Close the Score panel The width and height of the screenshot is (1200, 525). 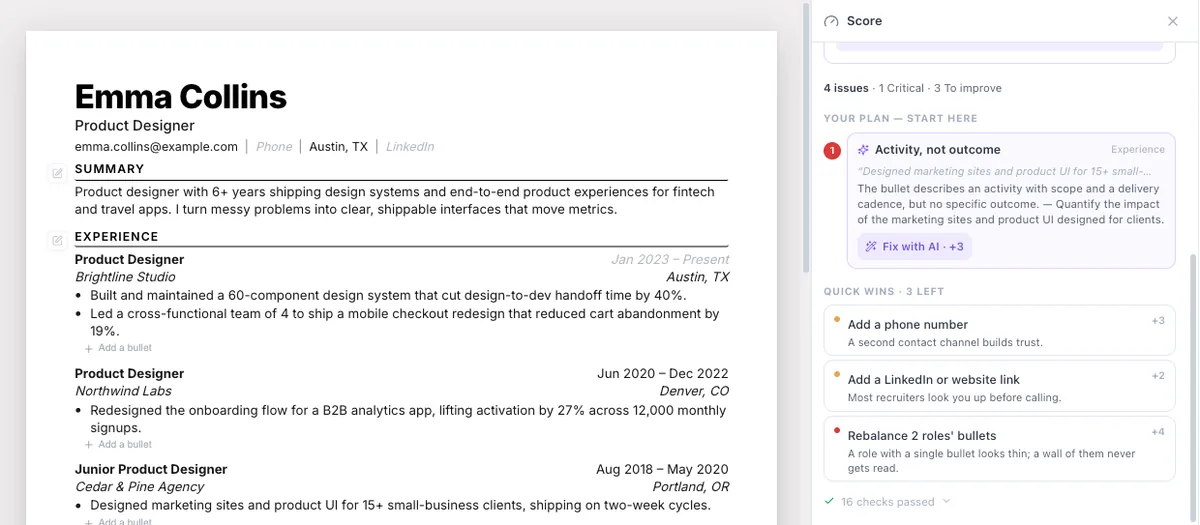[1173, 21]
